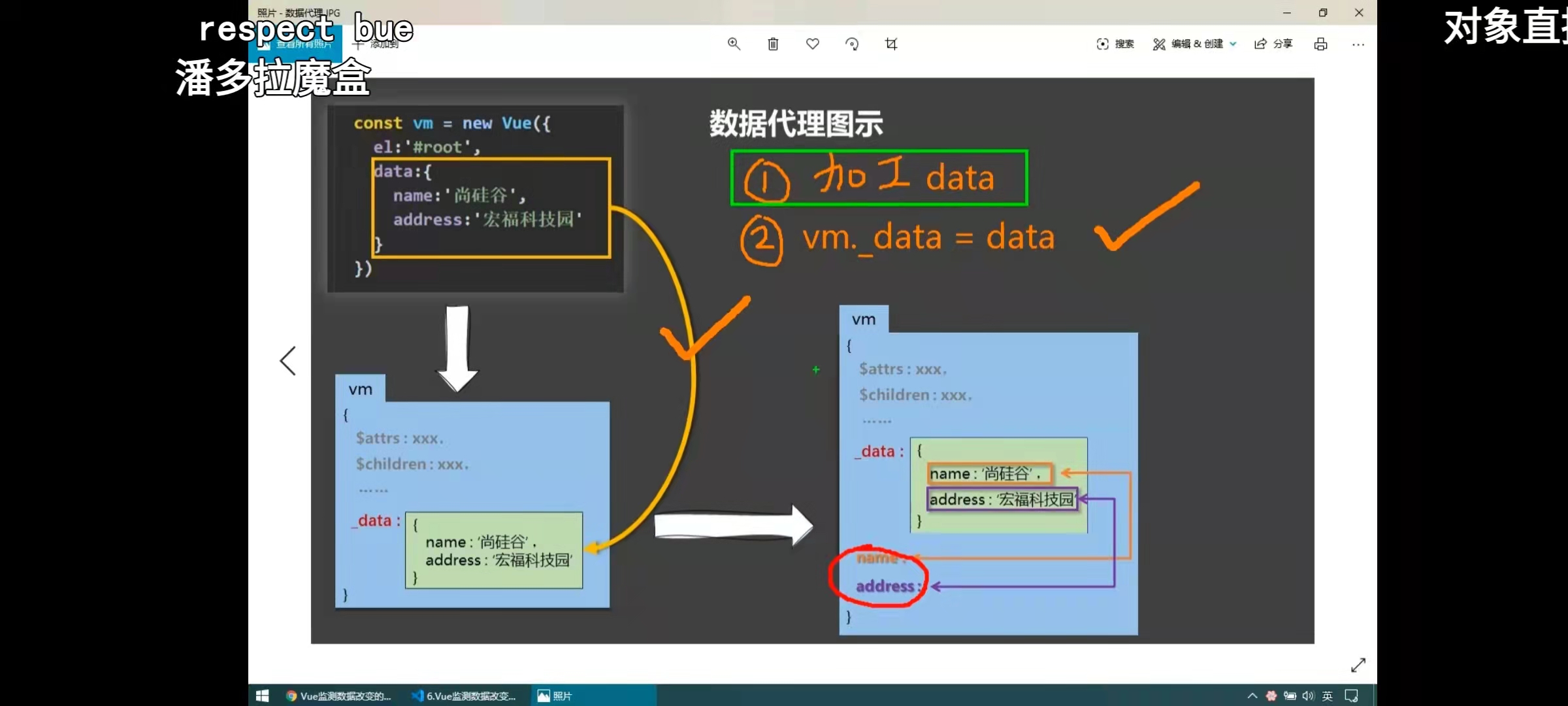Switch to the Chrome Vue监测数据 taskbar window
This screenshot has height=706, width=1568.
338,696
